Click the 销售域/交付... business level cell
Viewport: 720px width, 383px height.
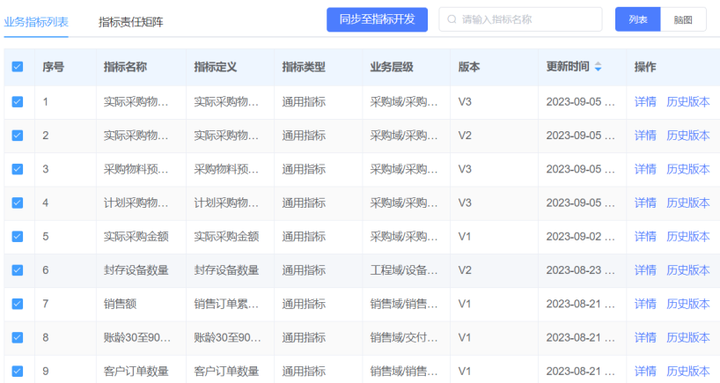(x=404, y=338)
